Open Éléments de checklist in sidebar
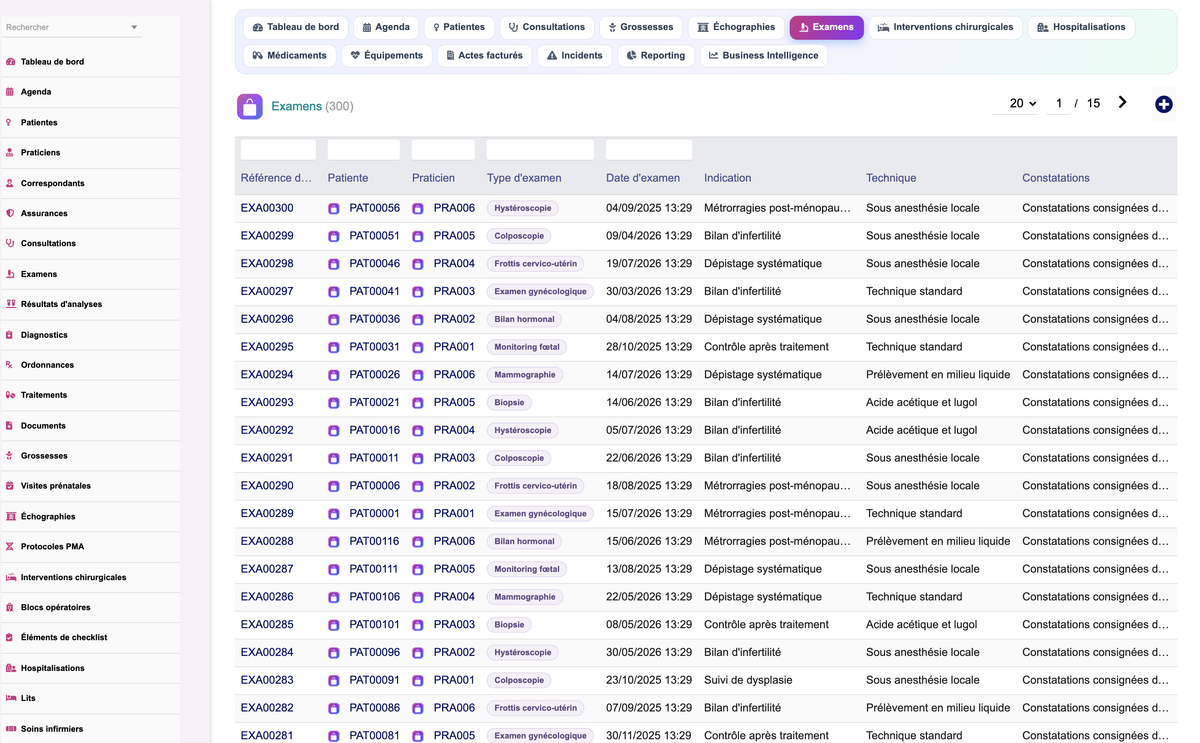Image resolution: width=1200 pixels, height=743 pixels. tap(64, 637)
